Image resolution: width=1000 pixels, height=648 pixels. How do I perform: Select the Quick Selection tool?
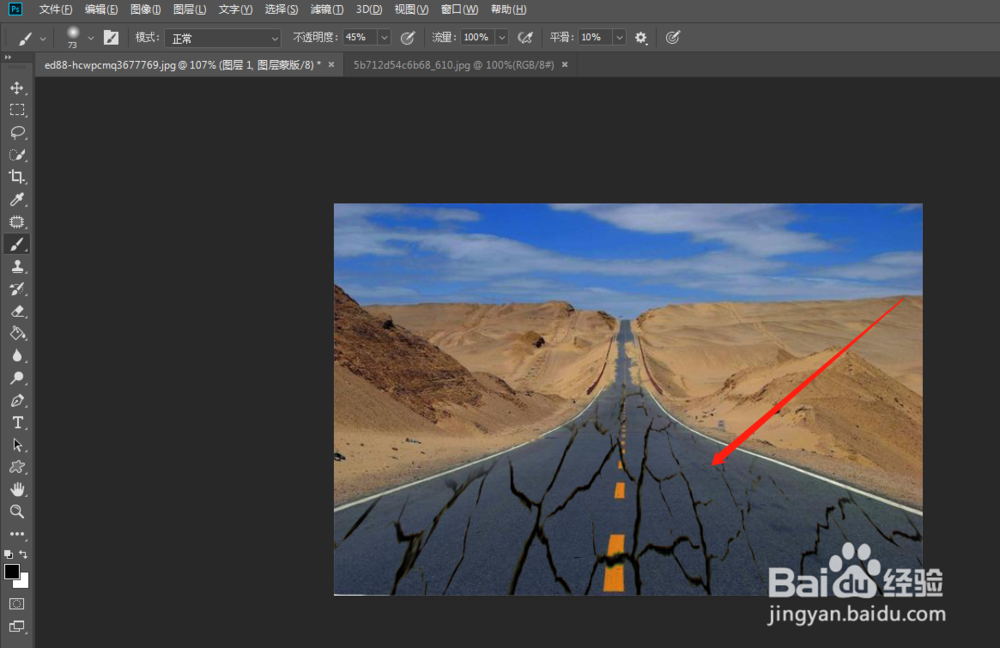[x=17, y=155]
